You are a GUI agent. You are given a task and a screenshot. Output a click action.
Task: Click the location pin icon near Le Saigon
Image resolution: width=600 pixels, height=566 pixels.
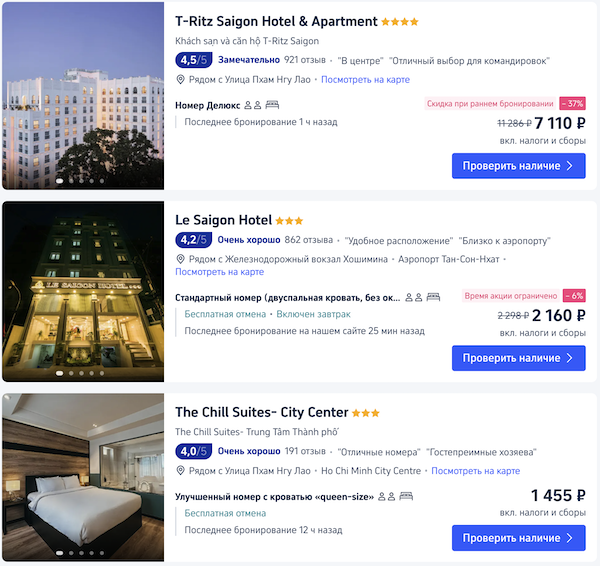[180, 259]
